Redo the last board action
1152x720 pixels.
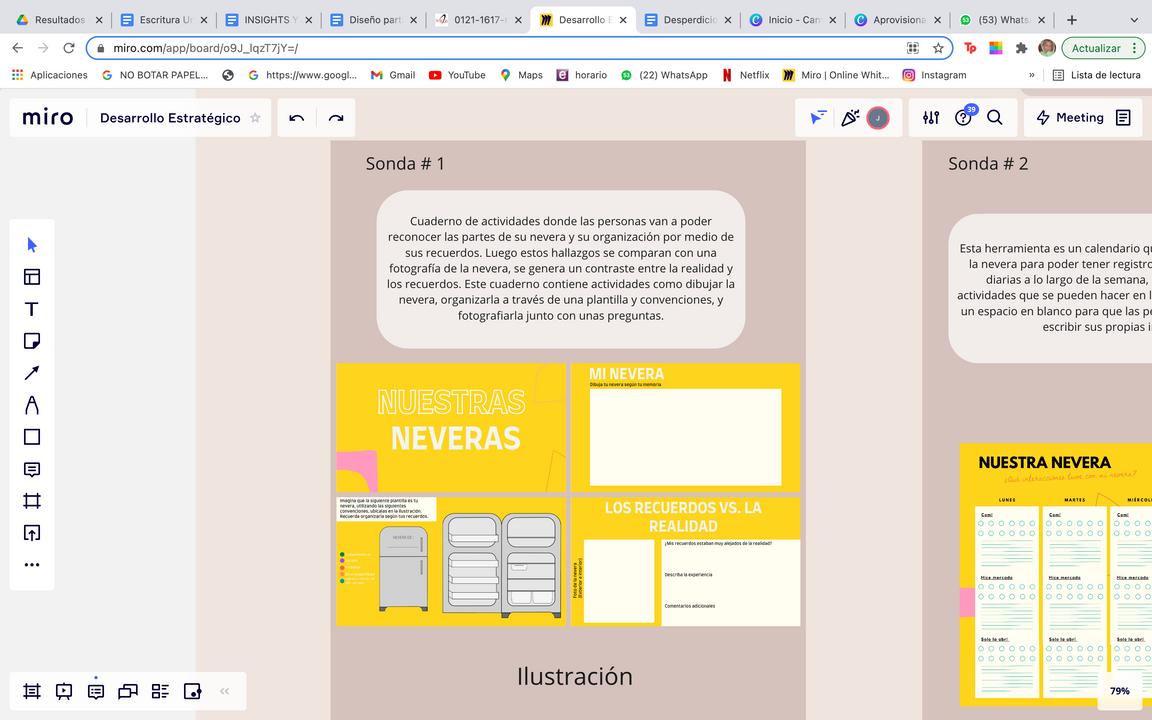click(x=336, y=118)
